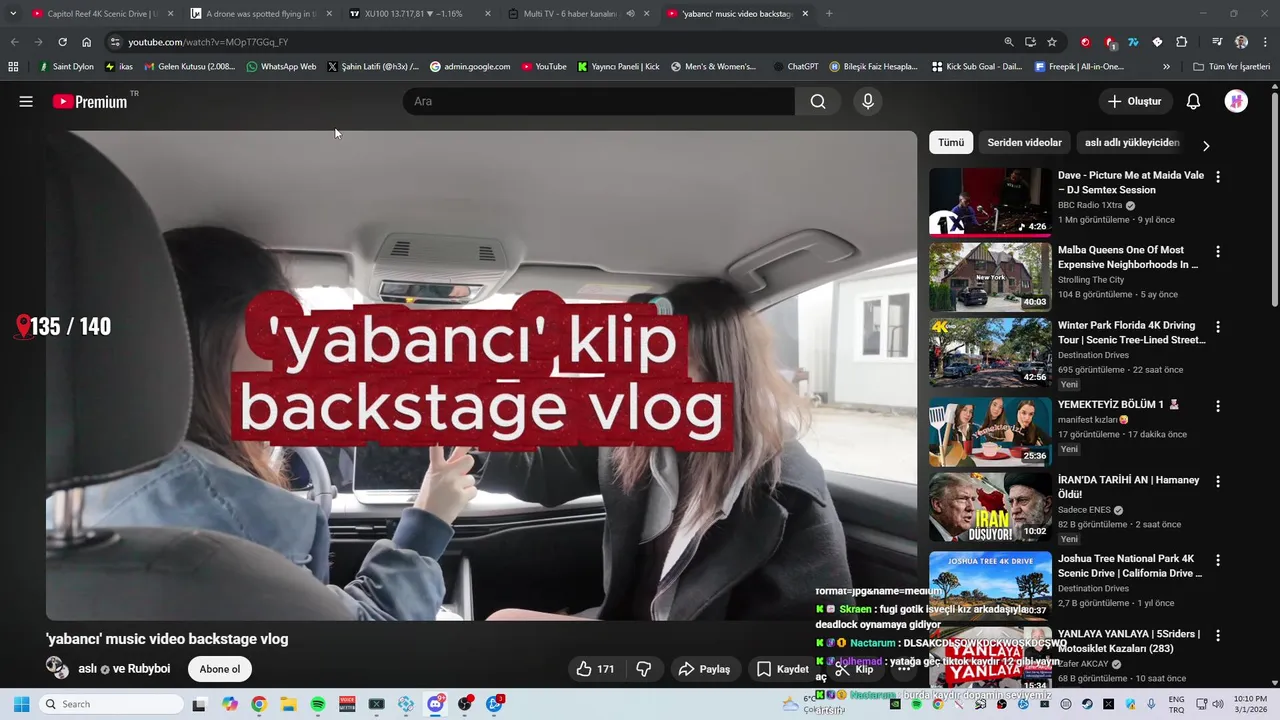Select the Seriden videolar filter chip

click(1025, 143)
